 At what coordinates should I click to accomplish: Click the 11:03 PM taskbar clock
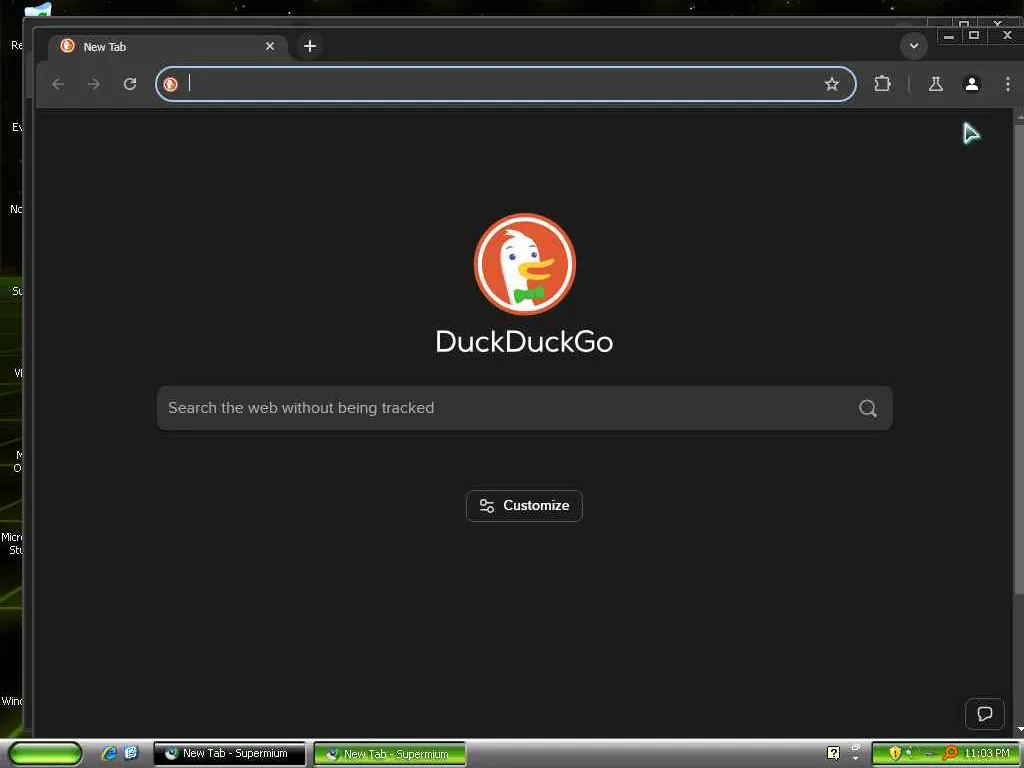(986, 754)
